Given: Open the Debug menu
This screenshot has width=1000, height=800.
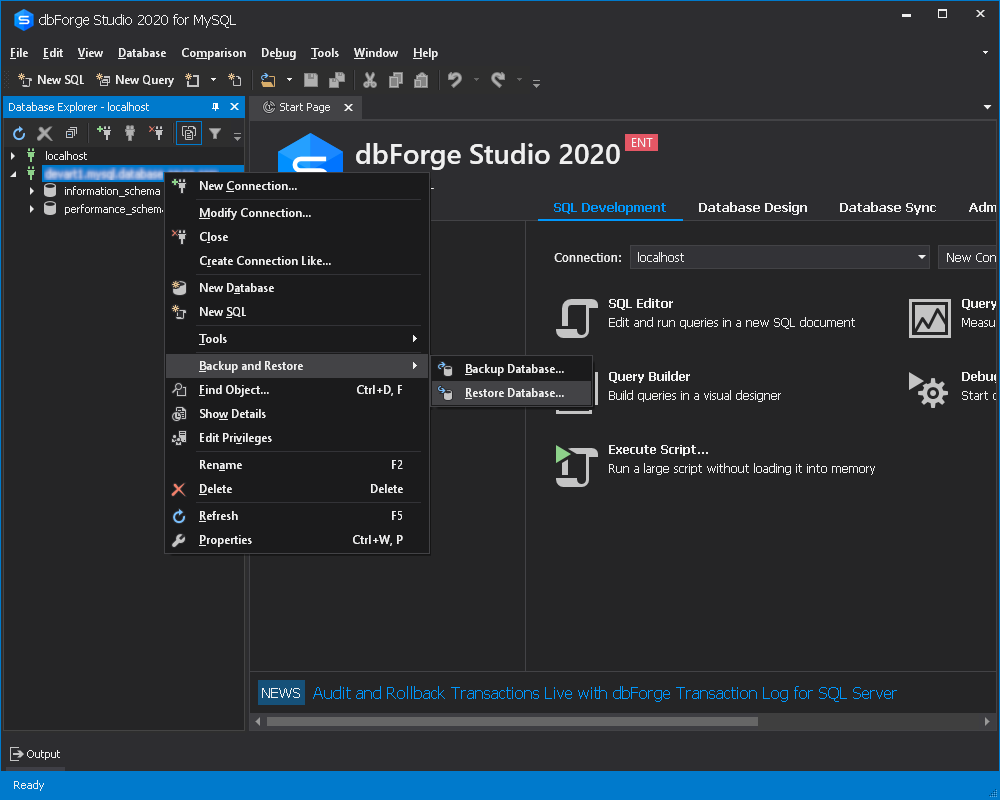Looking at the screenshot, I should tap(279, 53).
